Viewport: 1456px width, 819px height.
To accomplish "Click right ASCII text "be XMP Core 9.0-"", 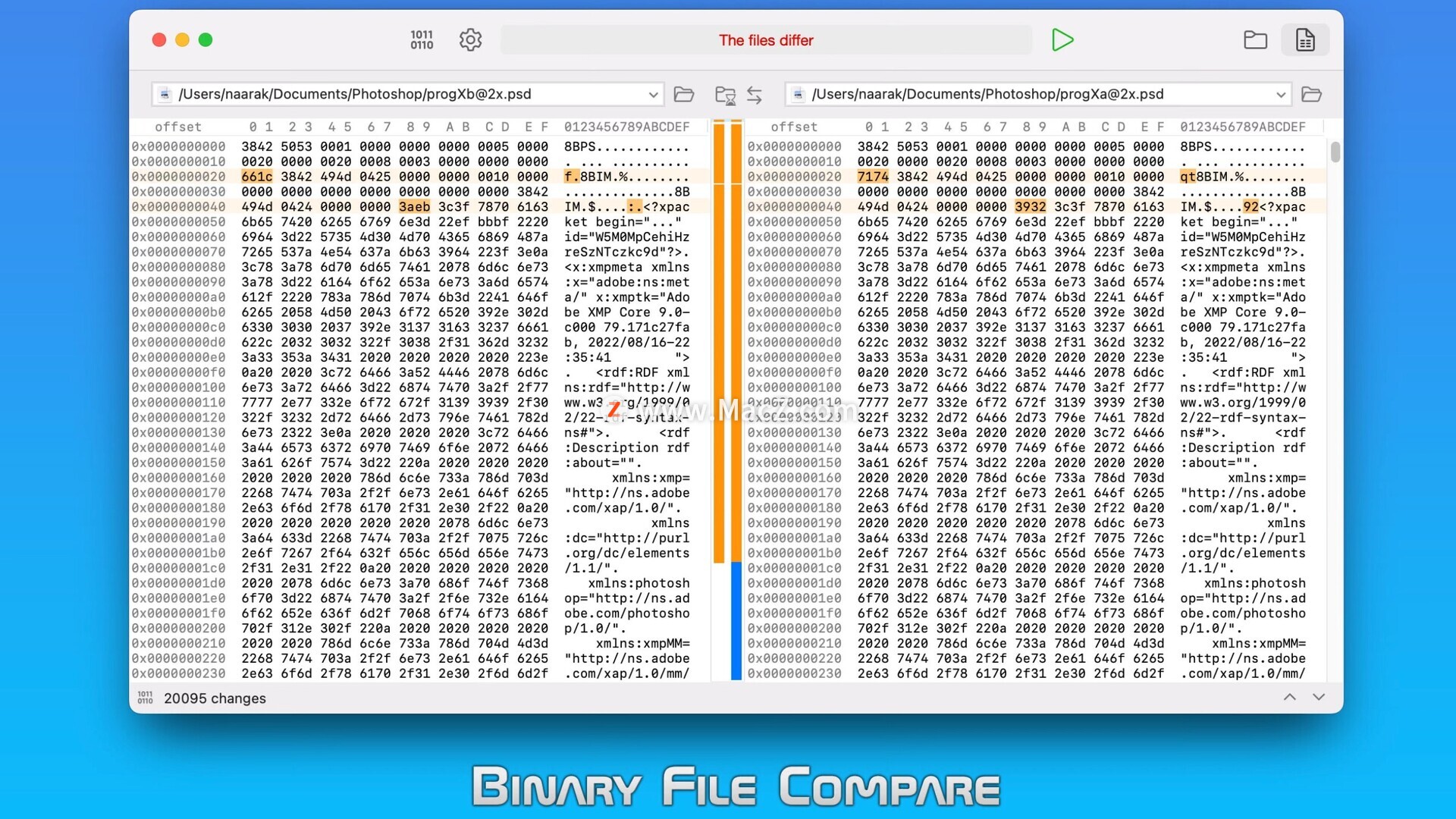I will [x=1243, y=312].
